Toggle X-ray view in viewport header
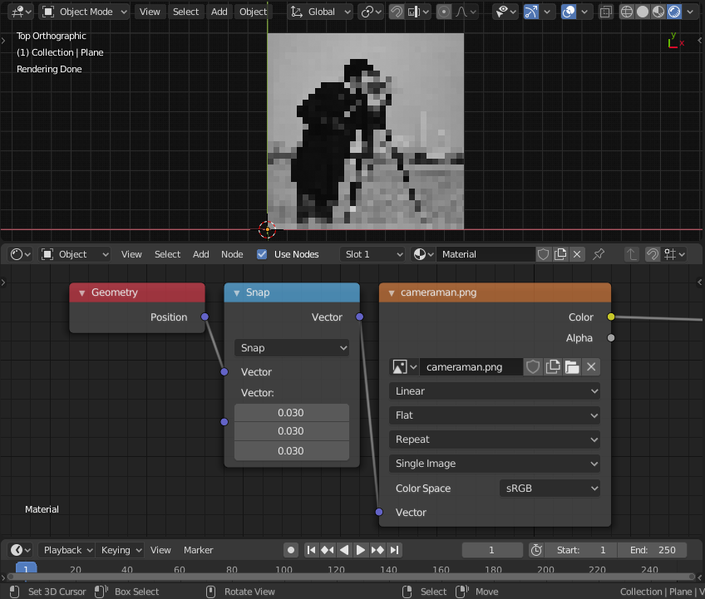The height and width of the screenshot is (599, 705). coord(607,12)
